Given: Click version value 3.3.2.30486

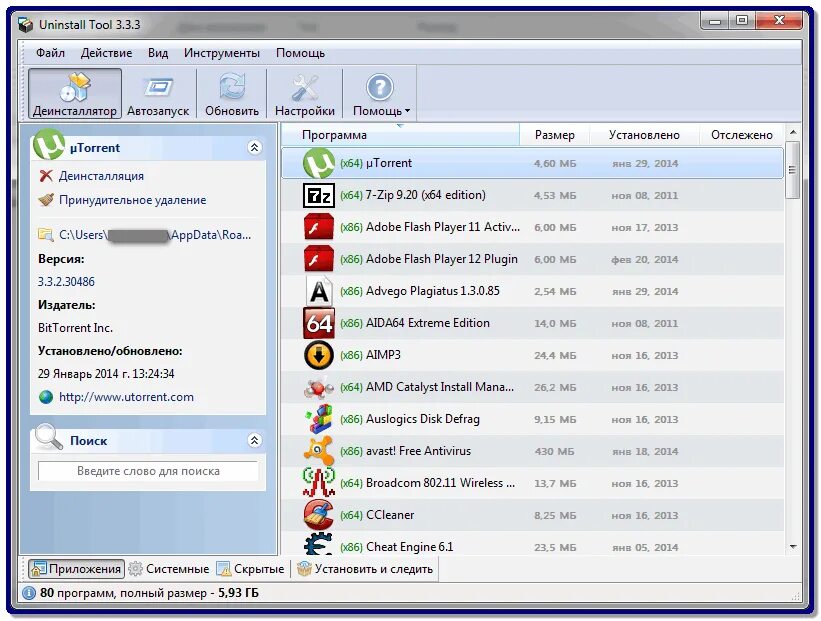Looking at the screenshot, I should (x=66, y=282).
